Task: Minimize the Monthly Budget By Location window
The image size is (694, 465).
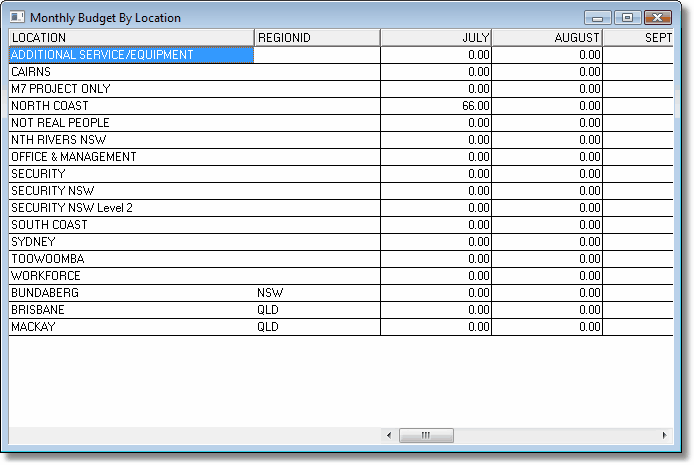Action: tap(598, 18)
